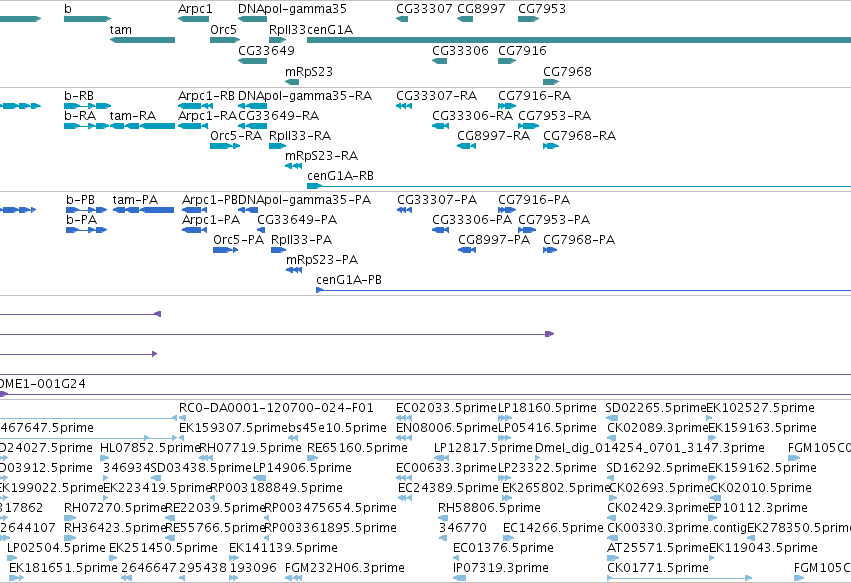Click the RpII33-PA protein label
Screen dimensions: 851x583
pos(301,240)
